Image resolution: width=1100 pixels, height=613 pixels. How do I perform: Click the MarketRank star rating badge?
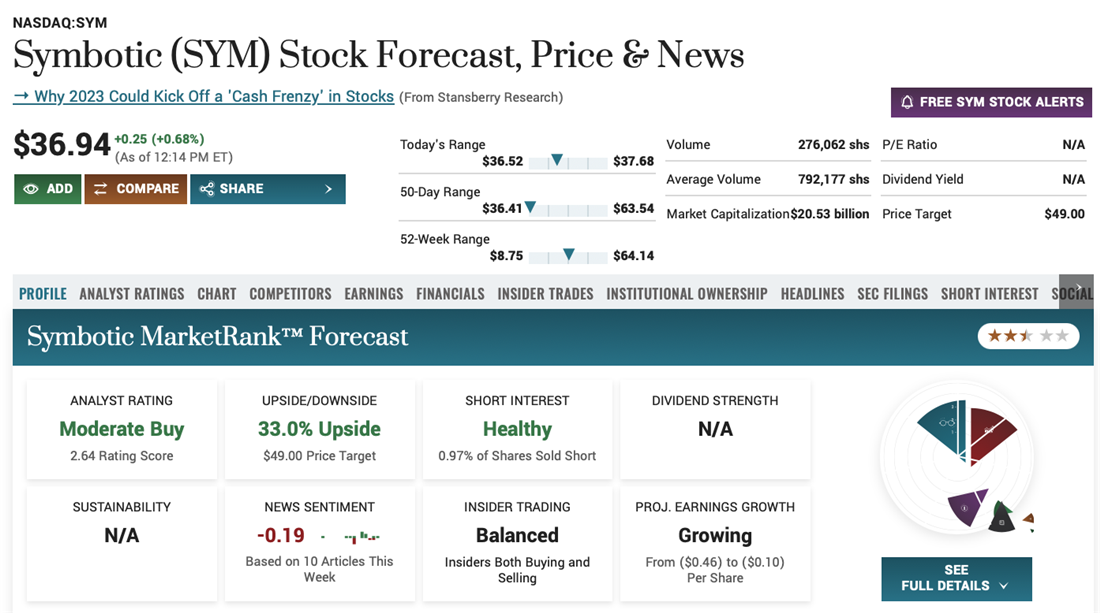(x=1028, y=336)
